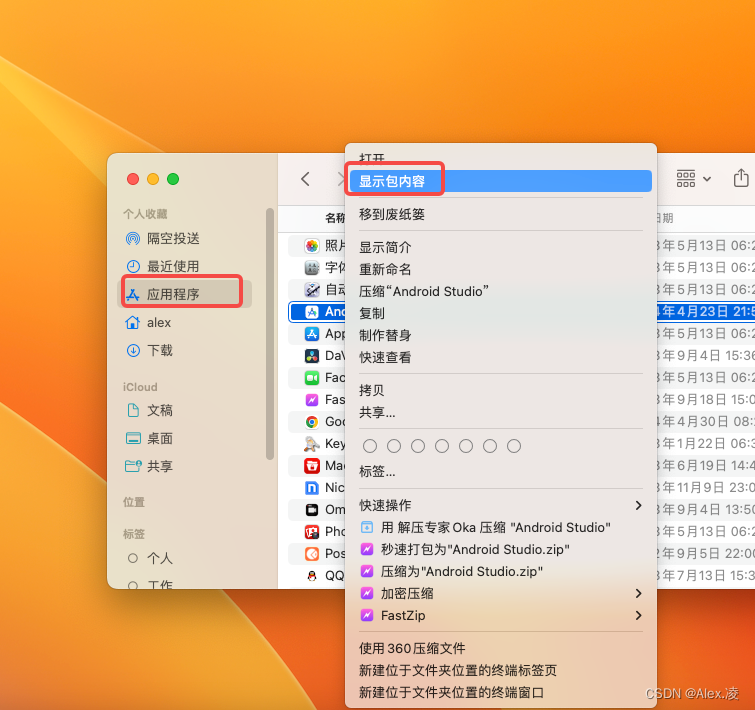Expand the FastZip submenu arrow
Screen dimensions: 755x710
638,616
